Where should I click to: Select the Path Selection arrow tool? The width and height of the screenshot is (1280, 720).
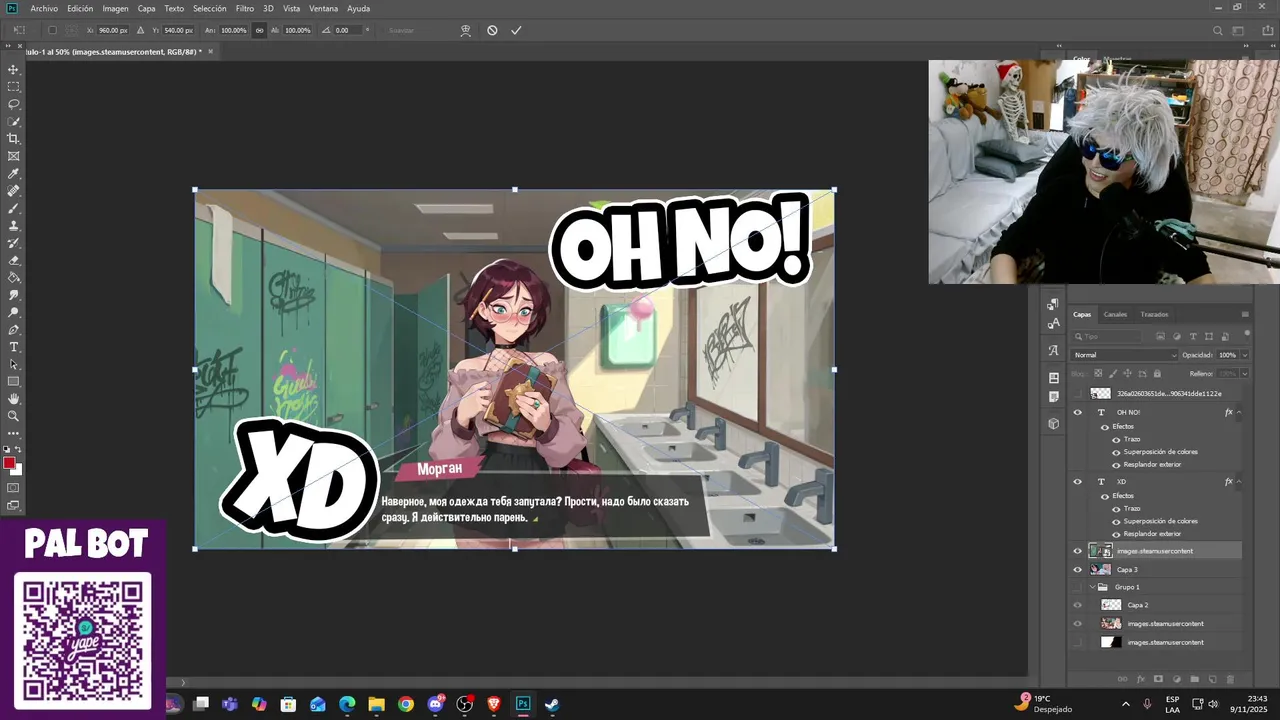coord(13,364)
